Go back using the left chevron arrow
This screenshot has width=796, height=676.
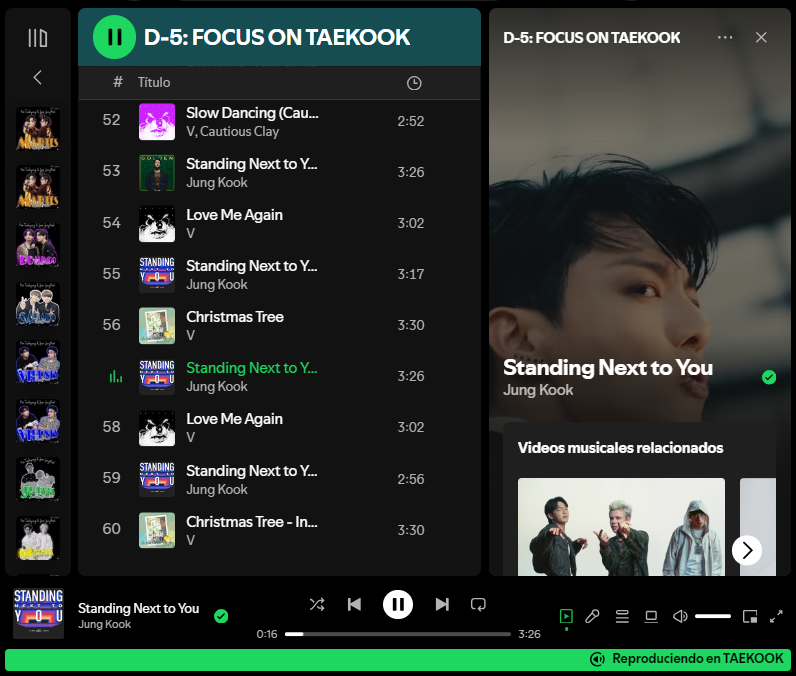click(38, 78)
